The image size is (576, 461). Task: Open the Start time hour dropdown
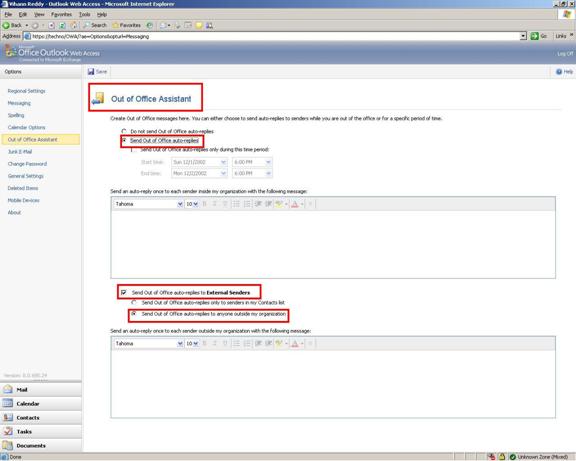(x=268, y=162)
